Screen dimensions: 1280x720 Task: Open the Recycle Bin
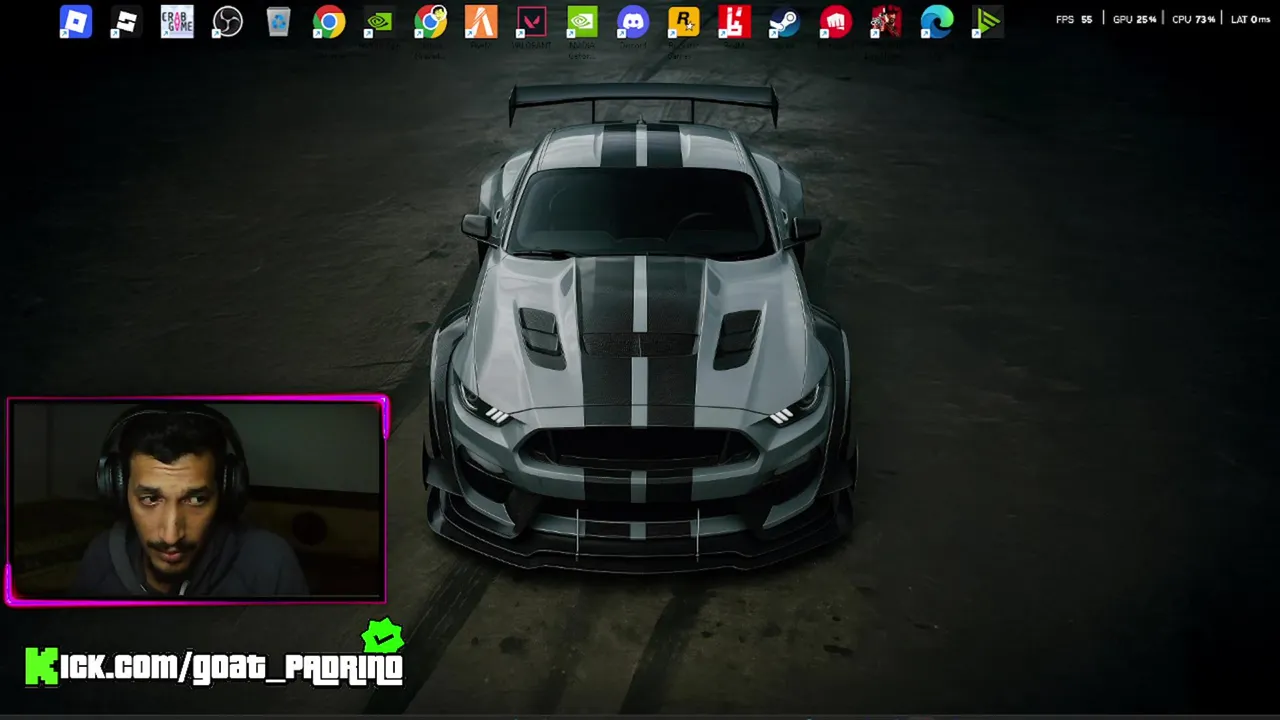tap(278, 22)
